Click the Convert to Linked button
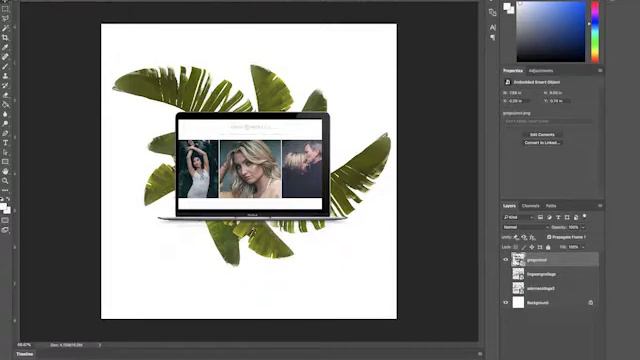640x360 pixels. click(542, 142)
